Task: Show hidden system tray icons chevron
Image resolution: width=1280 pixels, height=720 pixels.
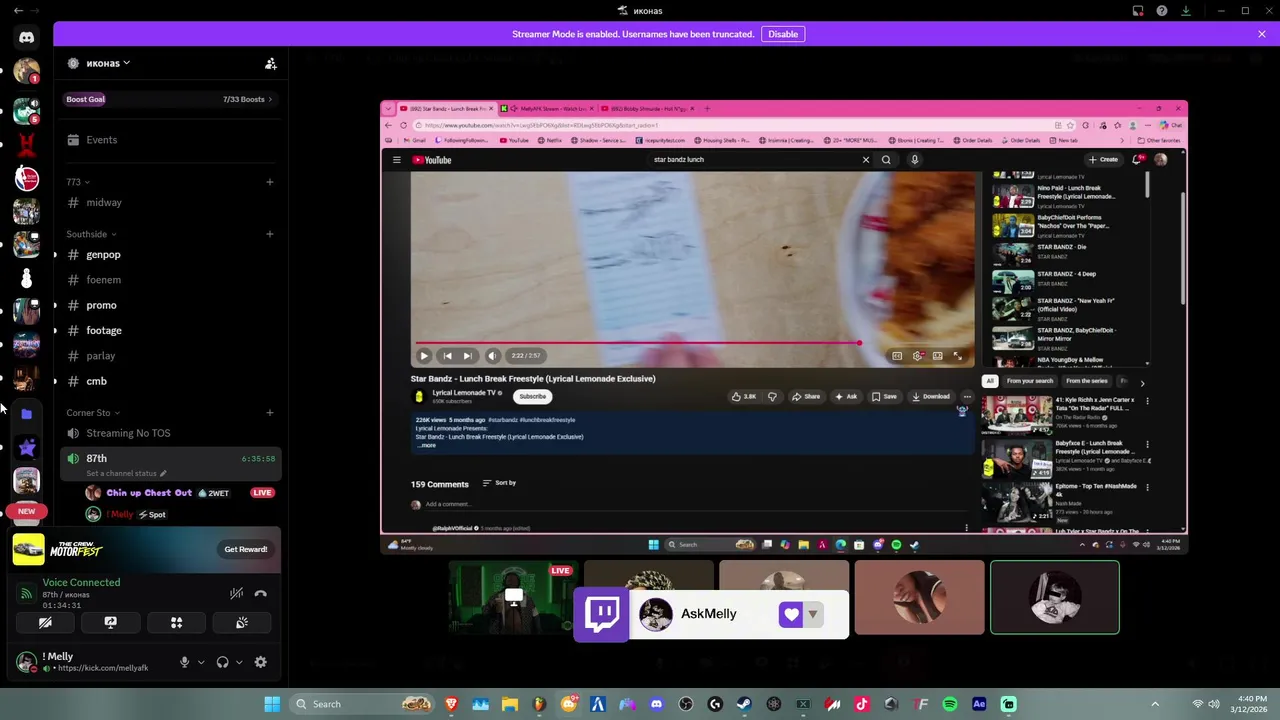Action: point(1155,704)
